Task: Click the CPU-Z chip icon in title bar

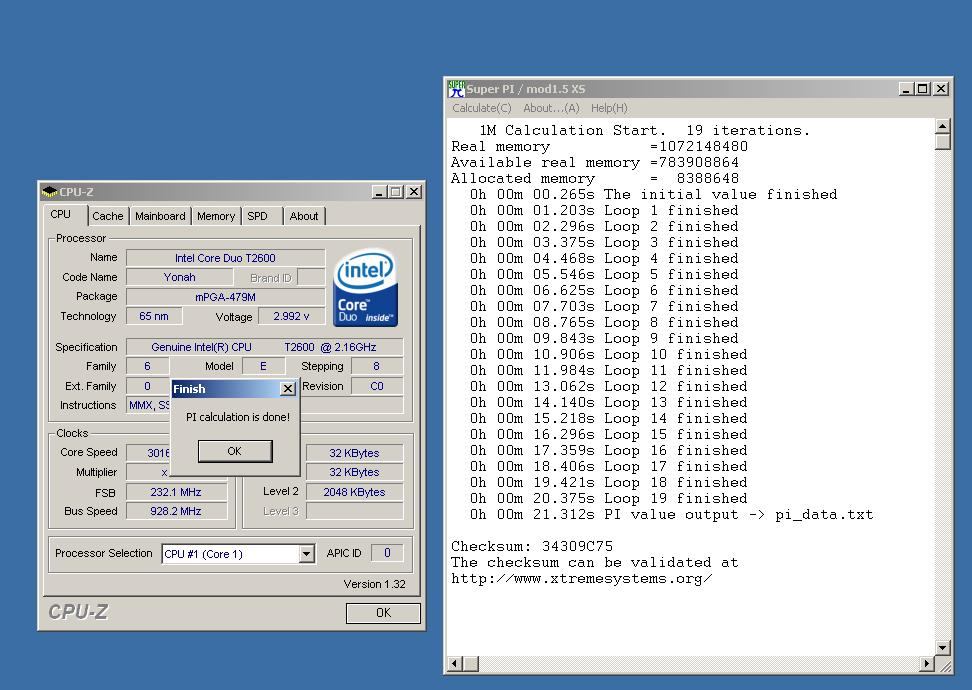Action: point(50,192)
